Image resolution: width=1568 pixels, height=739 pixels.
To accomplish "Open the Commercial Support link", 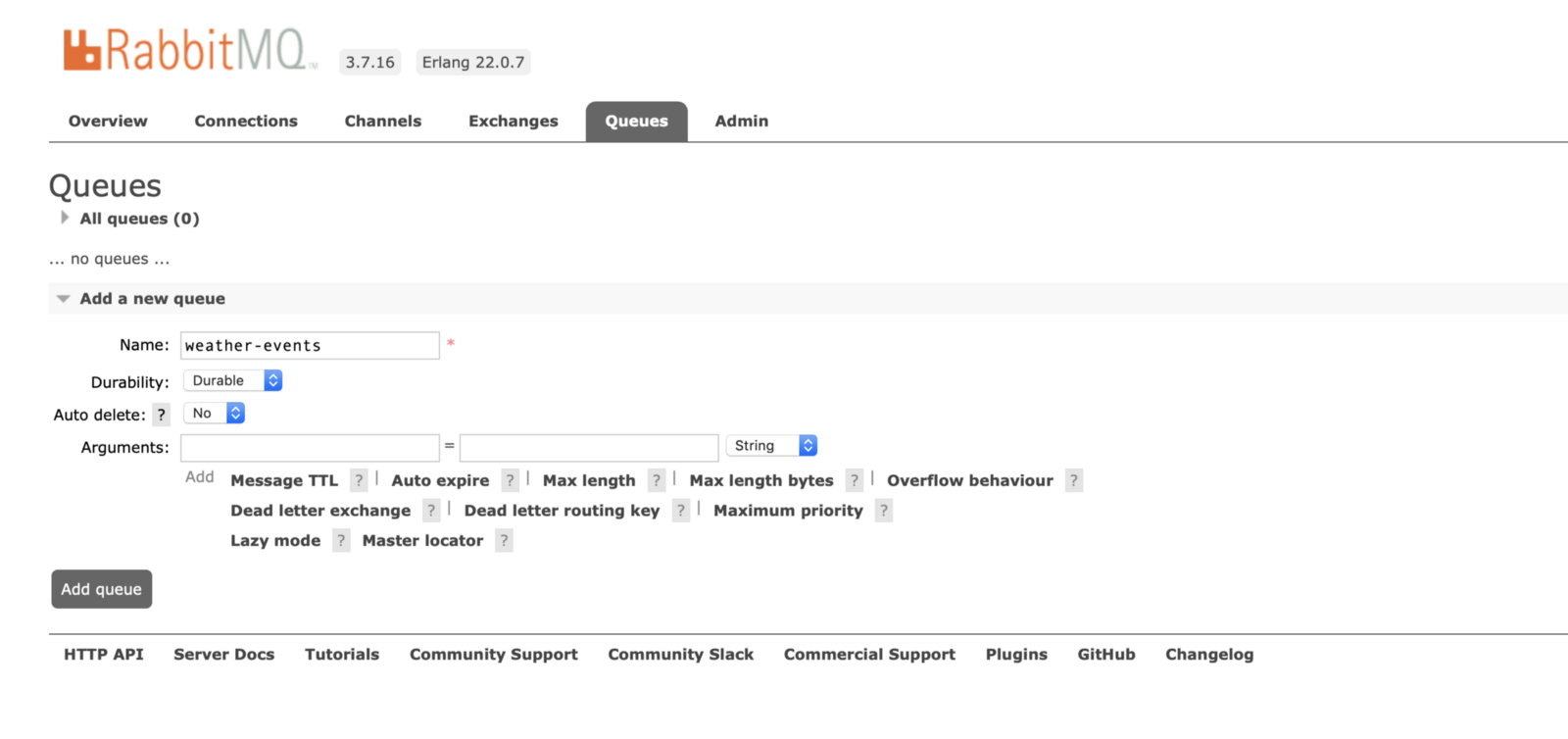I will click(x=869, y=655).
